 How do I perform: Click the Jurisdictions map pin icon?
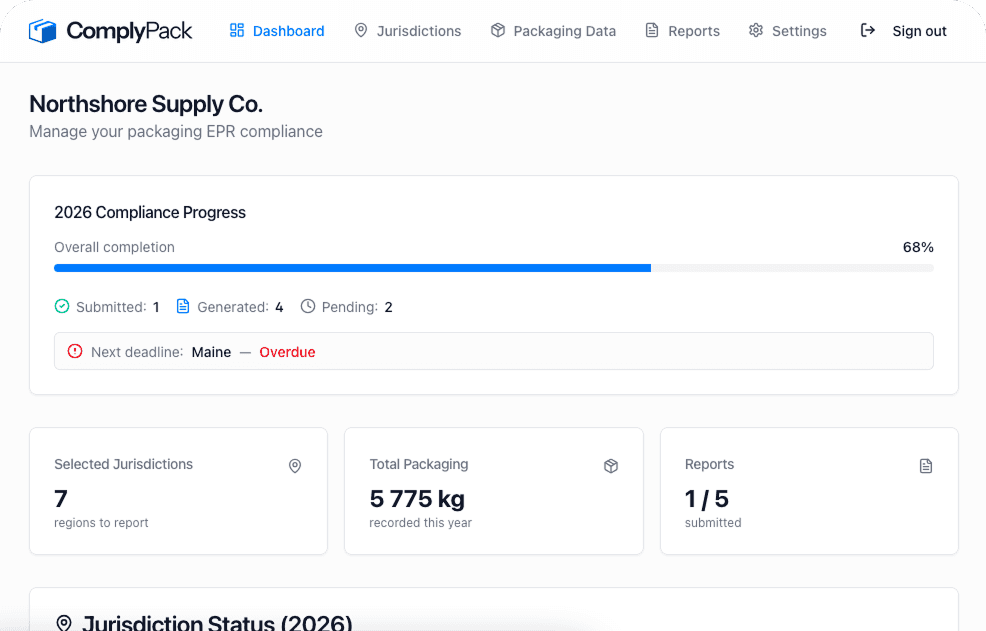point(360,31)
